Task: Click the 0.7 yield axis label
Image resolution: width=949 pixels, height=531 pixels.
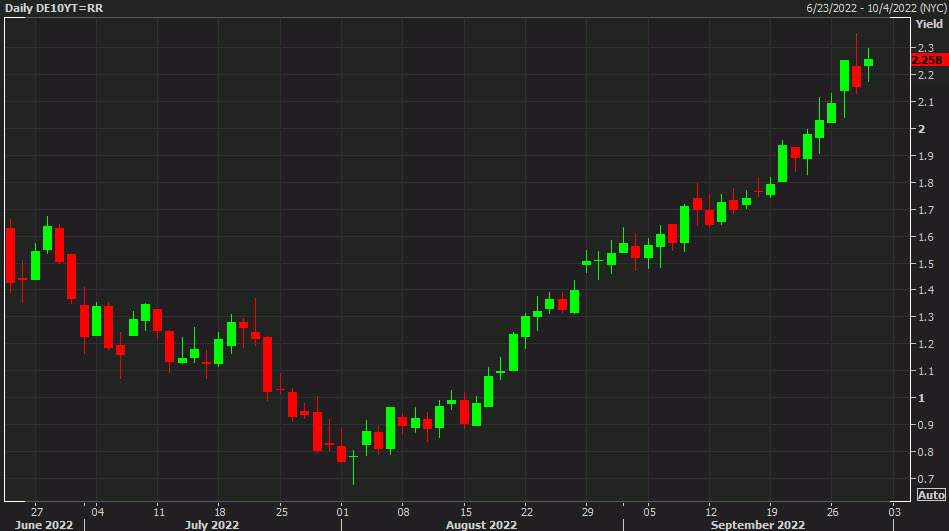Action: coord(925,479)
